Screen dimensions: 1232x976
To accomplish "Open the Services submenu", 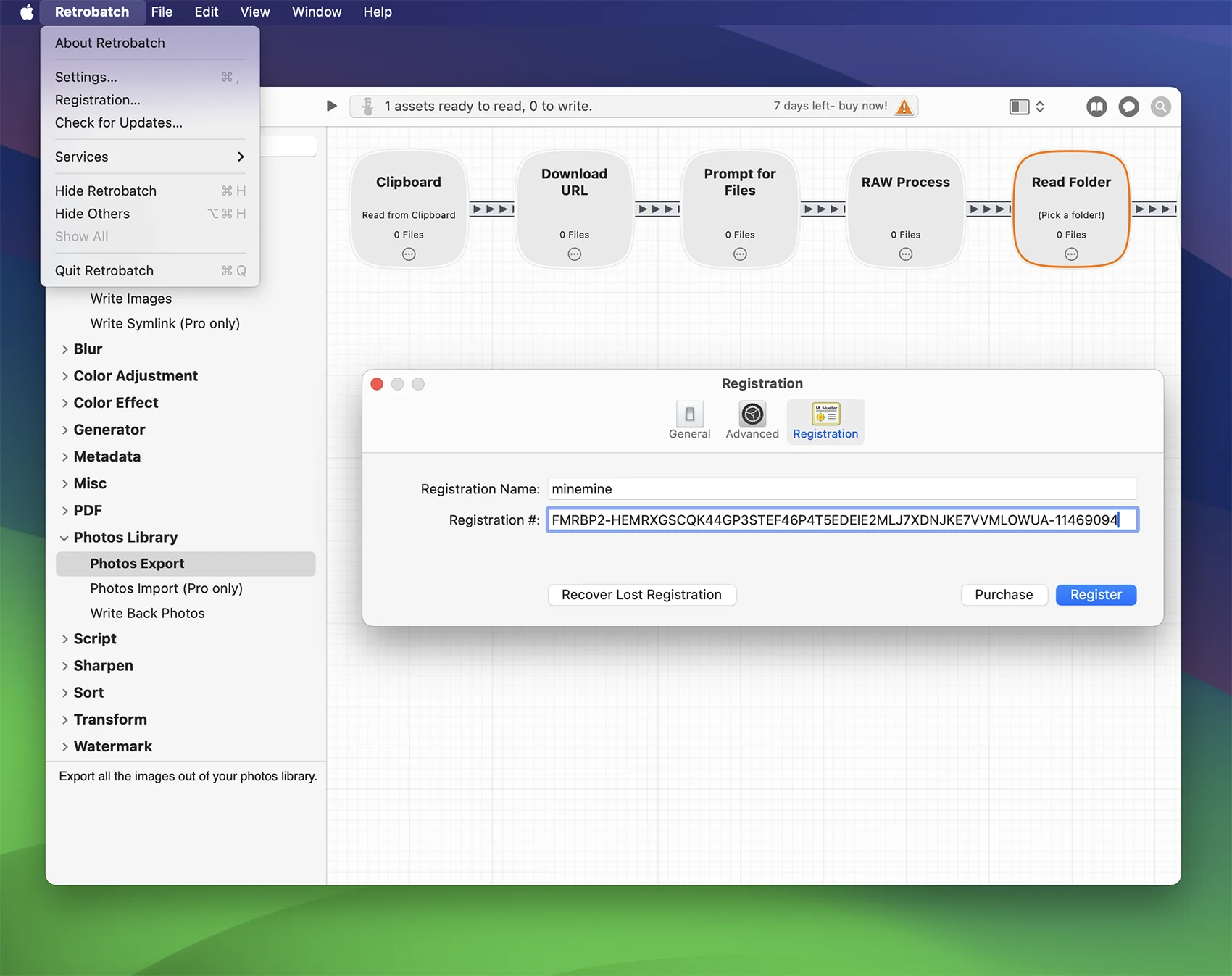I will click(x=150, y=157).
